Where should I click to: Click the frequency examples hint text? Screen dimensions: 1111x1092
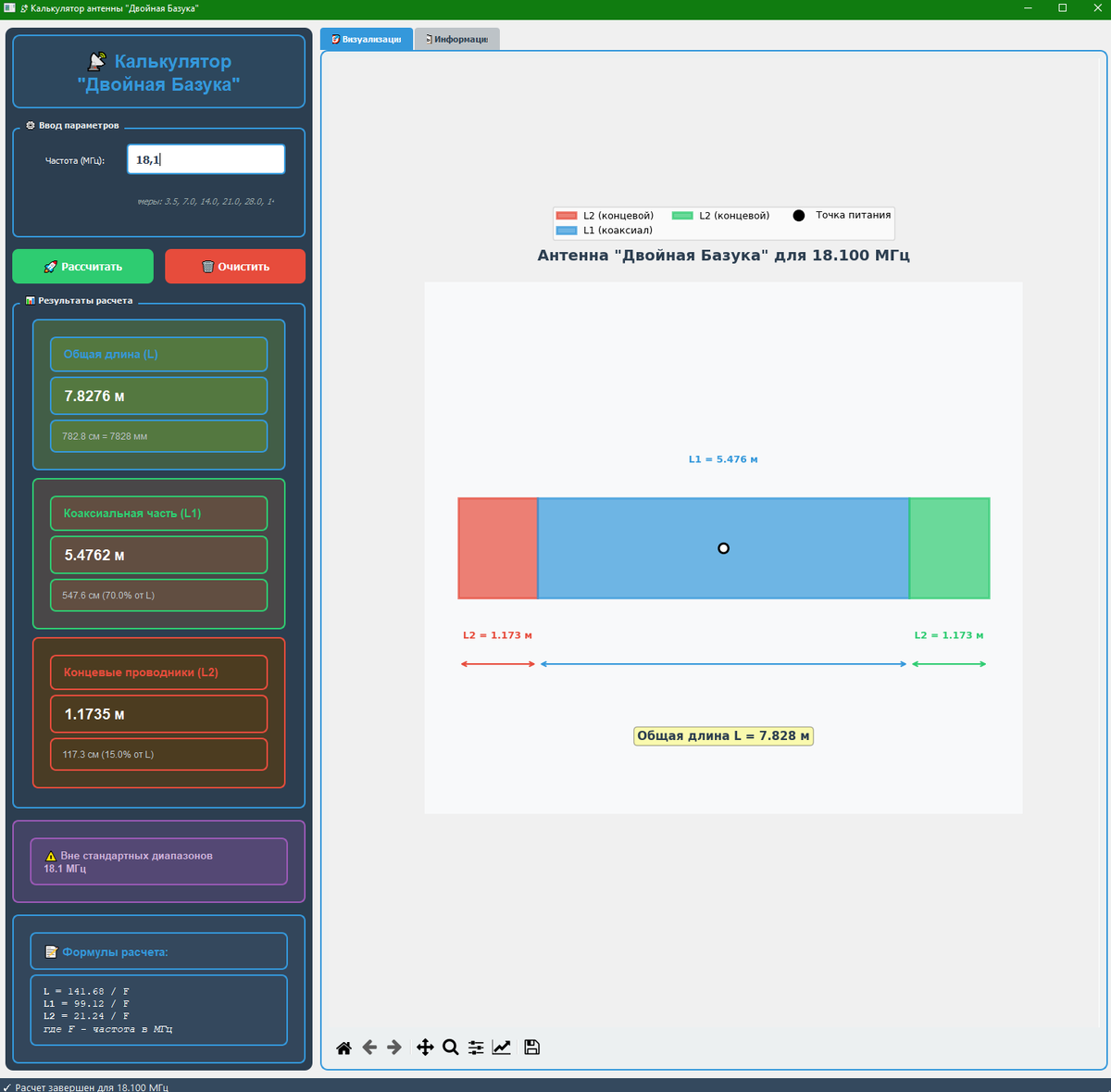[x=206, y=201]
